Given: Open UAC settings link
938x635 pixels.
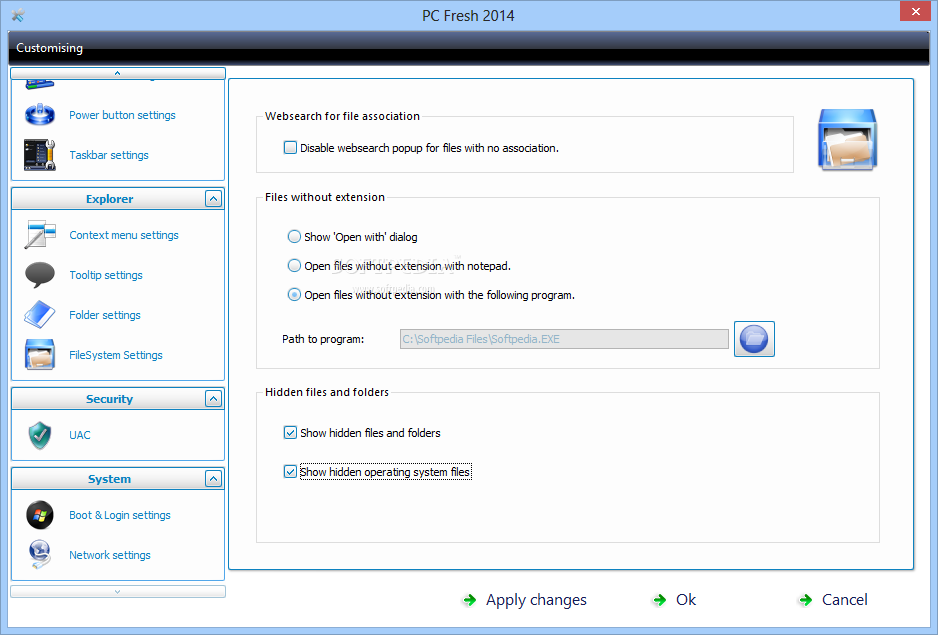Looking at the screenshot, I should click(80, 435).
